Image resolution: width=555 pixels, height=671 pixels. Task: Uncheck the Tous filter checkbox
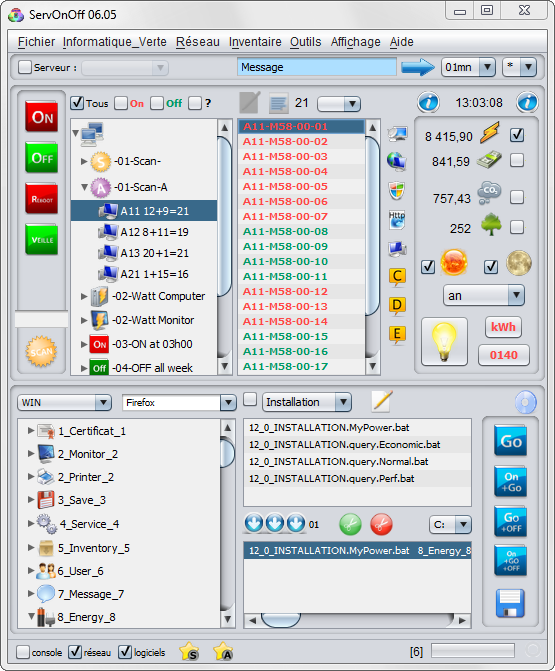tap(77, 103)
